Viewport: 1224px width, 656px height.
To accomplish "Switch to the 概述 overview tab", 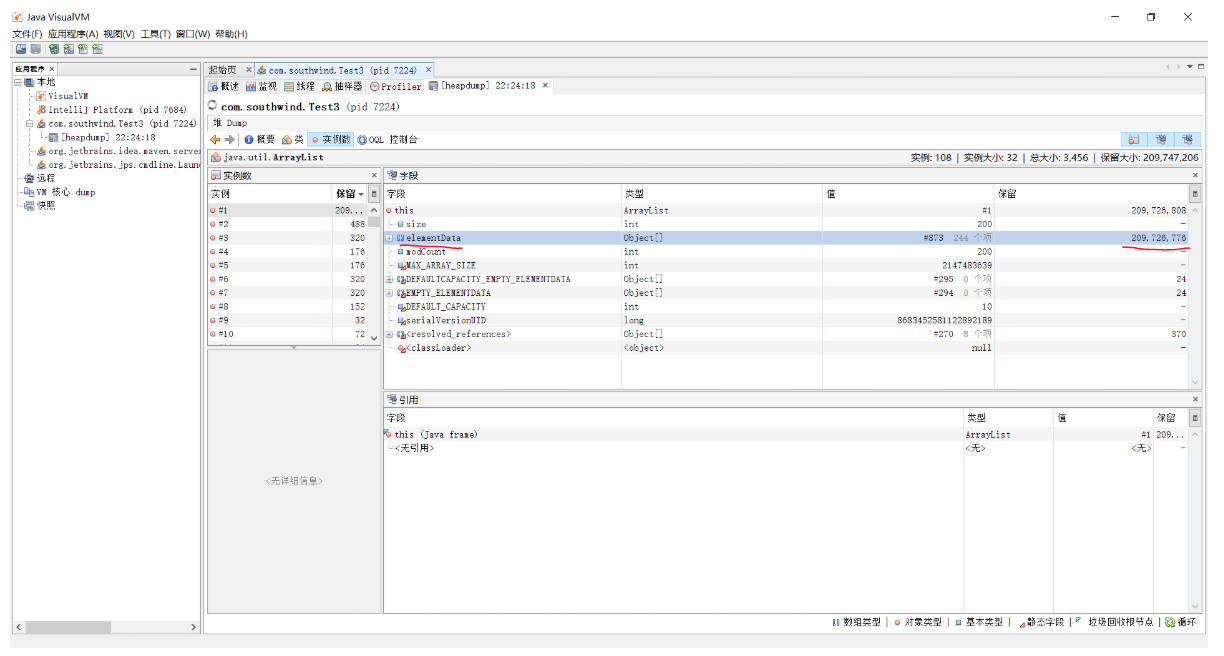I will [224, 87].
